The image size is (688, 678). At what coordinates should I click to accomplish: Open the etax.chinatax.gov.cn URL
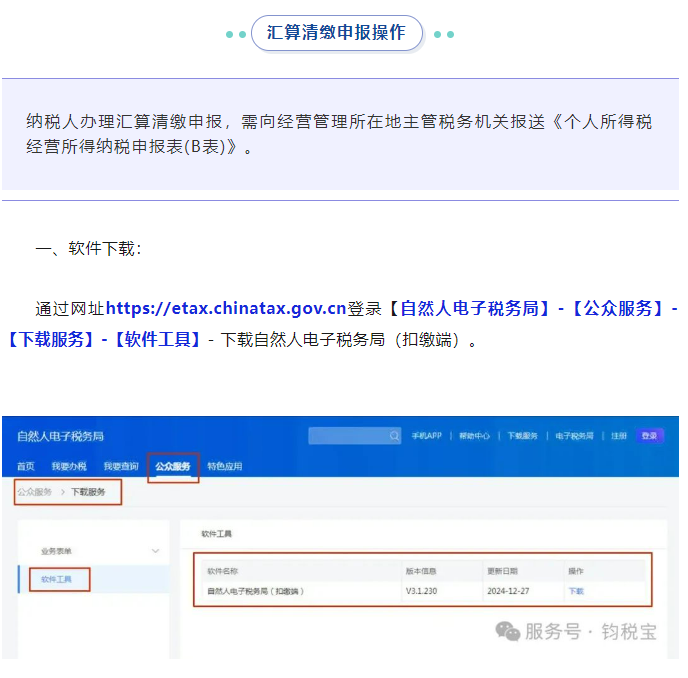click(225, 308)
